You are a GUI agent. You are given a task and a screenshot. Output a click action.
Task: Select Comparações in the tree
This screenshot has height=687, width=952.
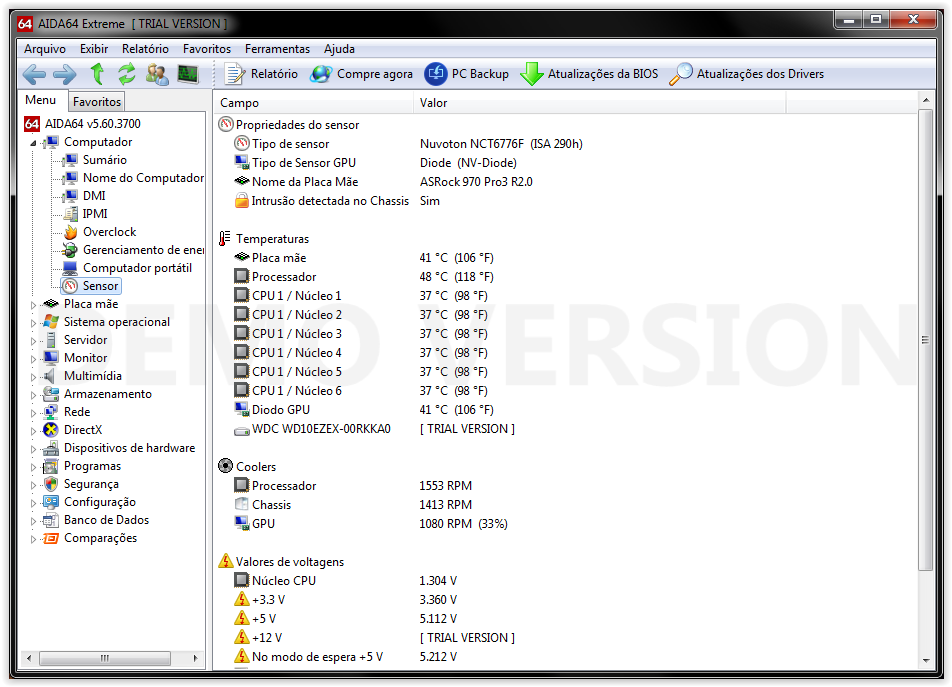click(100, 538)
